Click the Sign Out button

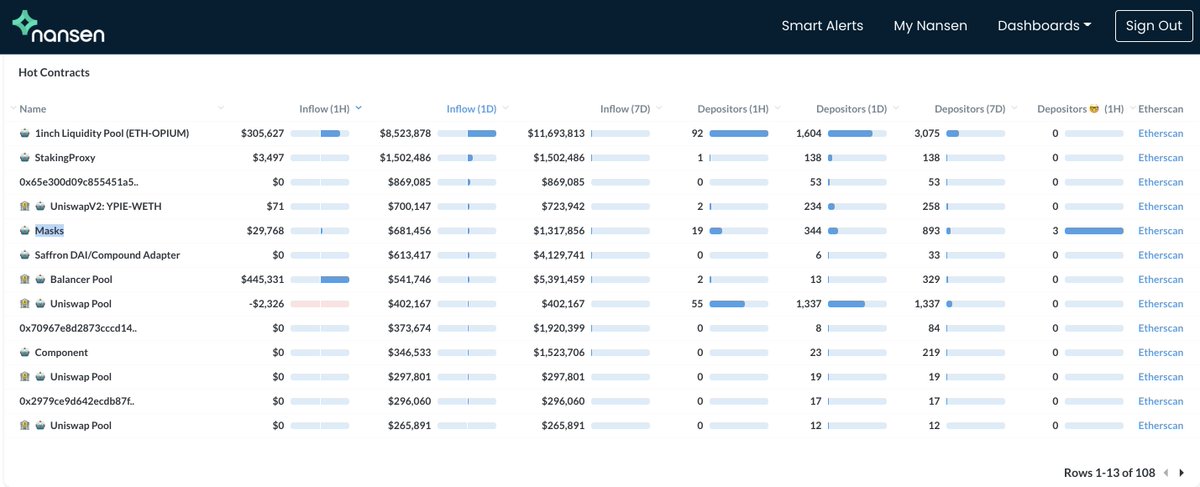tap(1155, 26)
